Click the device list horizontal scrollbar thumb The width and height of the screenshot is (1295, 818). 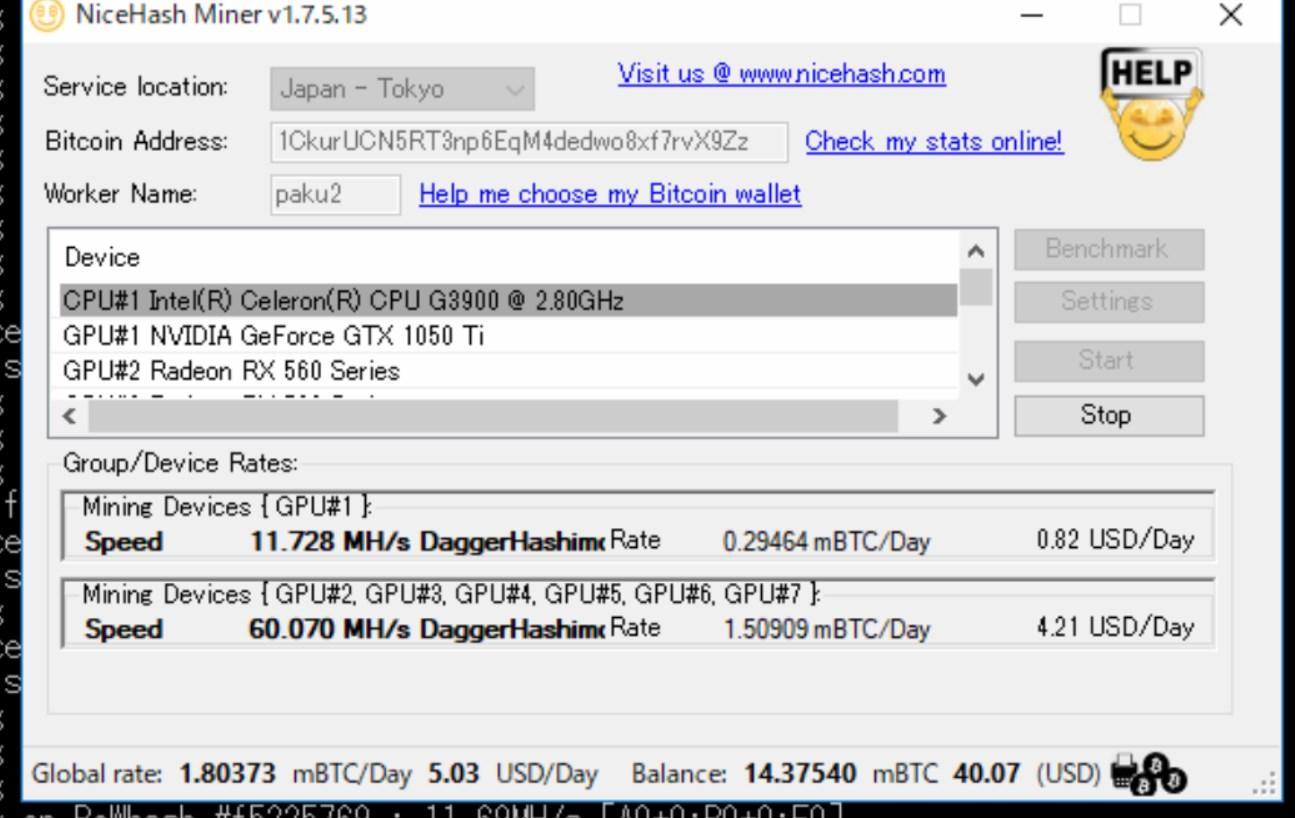[493, 417]
